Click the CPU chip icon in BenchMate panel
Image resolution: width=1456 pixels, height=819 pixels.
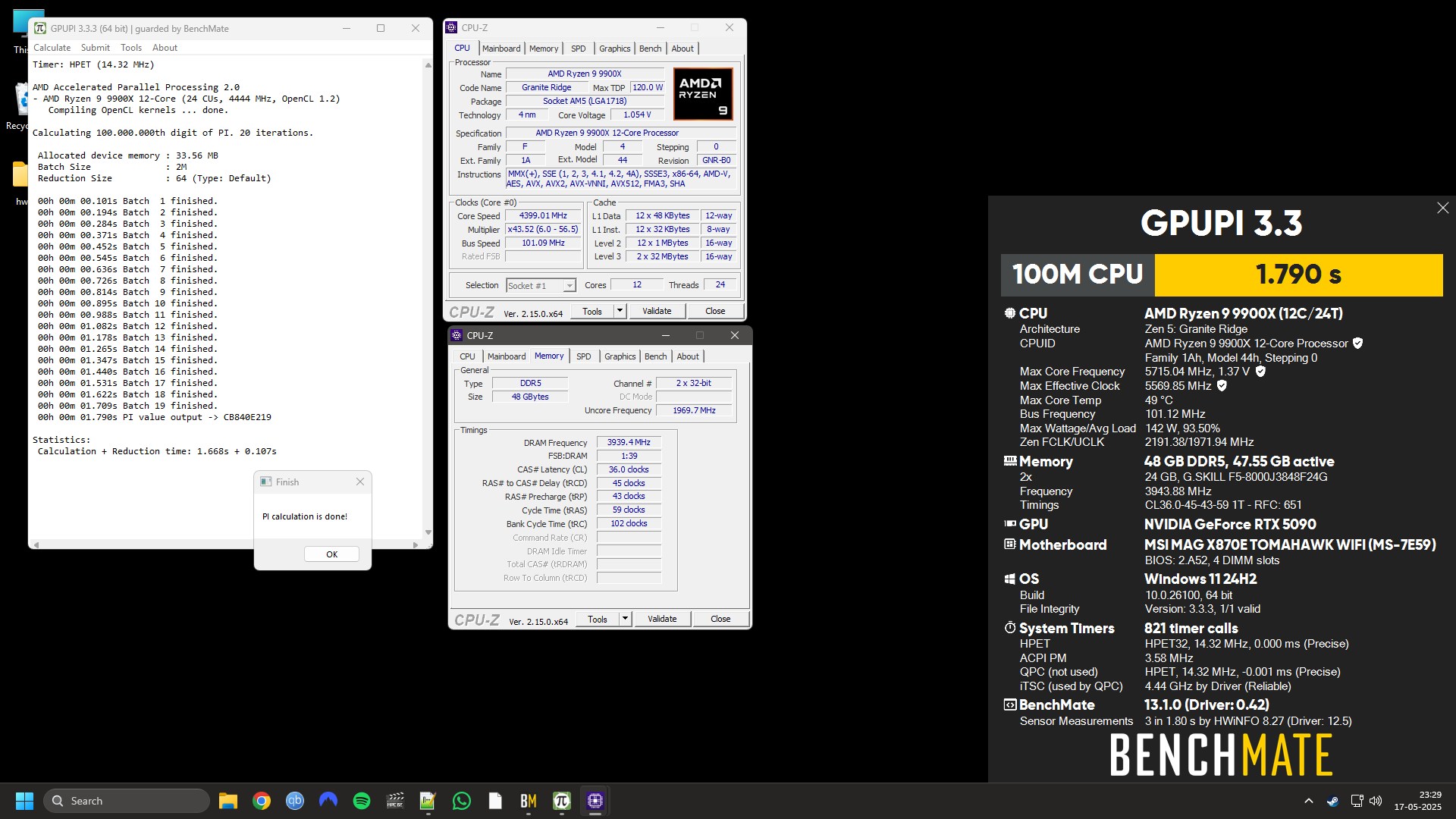tap(1010, 313)
